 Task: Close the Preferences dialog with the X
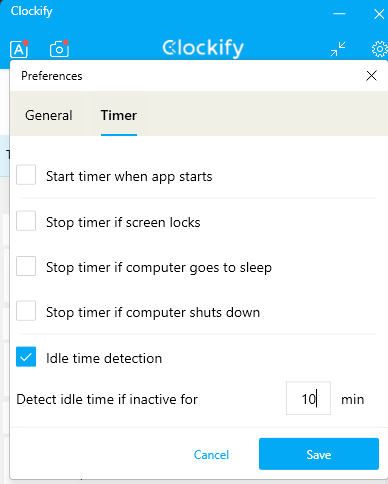[371, 76]
